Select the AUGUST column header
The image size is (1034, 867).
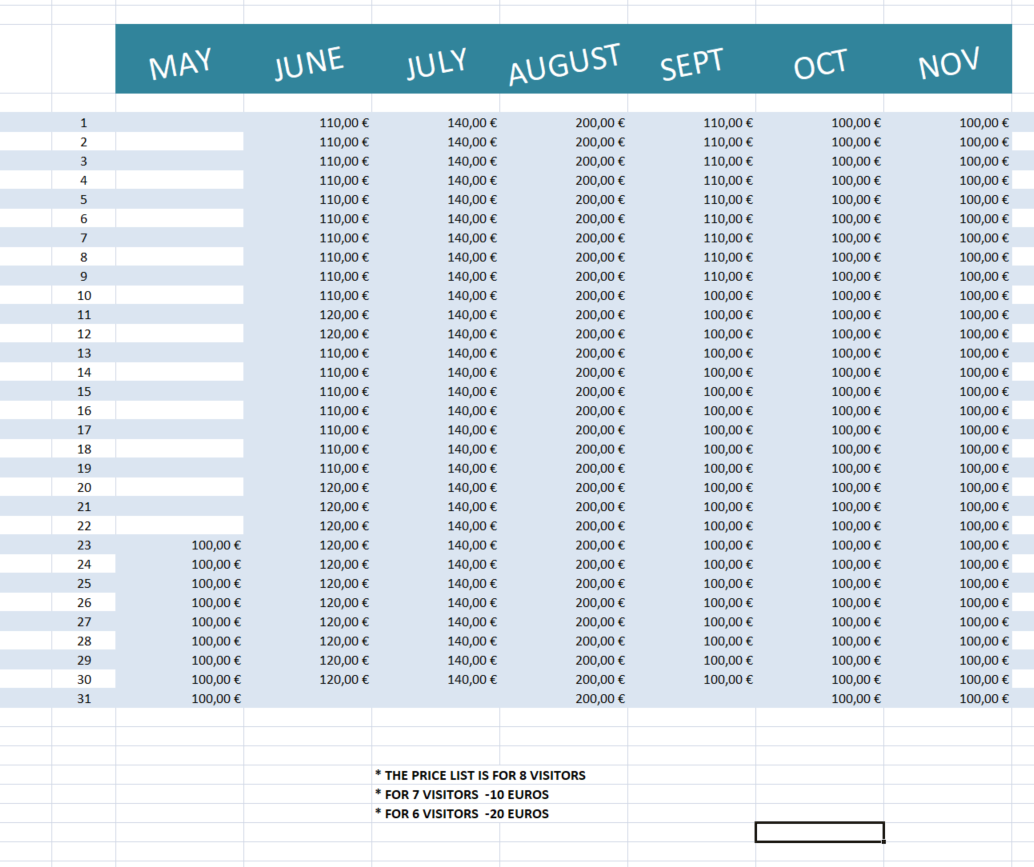point(564,64)
